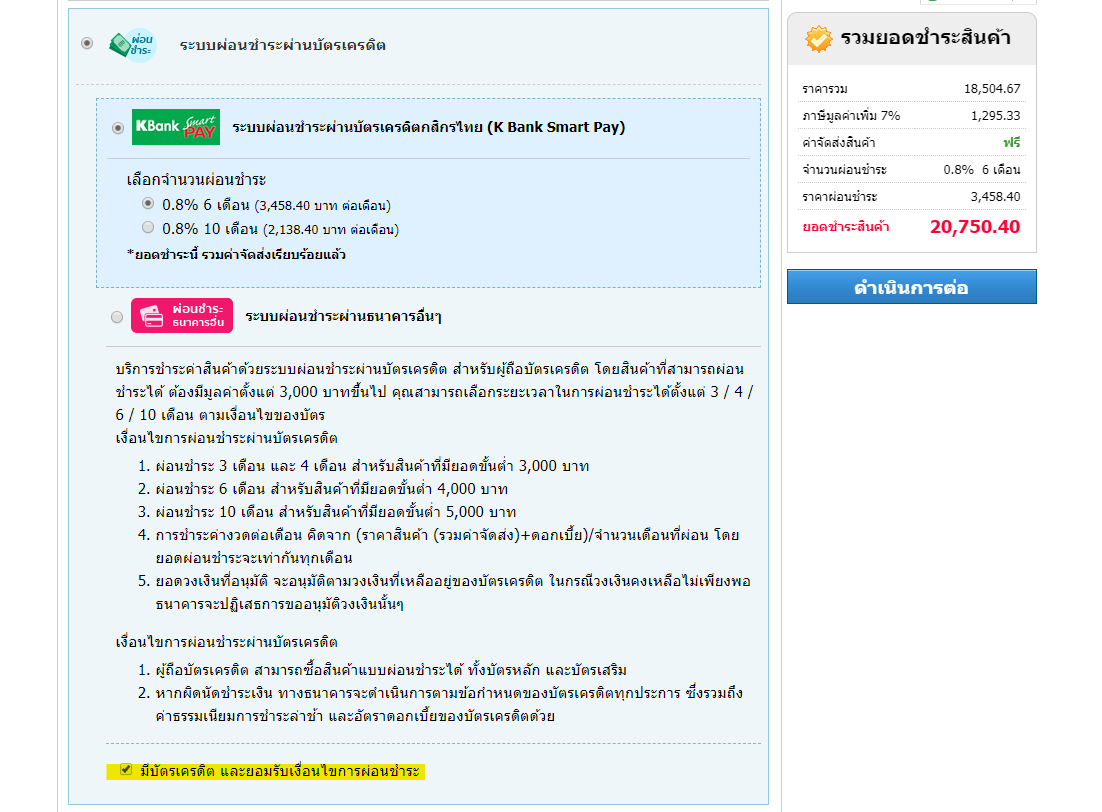1102x812 pixels.
Task: Untick the มีบัตรเครดิต accept terms checkbox
Action: click(x=126, y=769)
